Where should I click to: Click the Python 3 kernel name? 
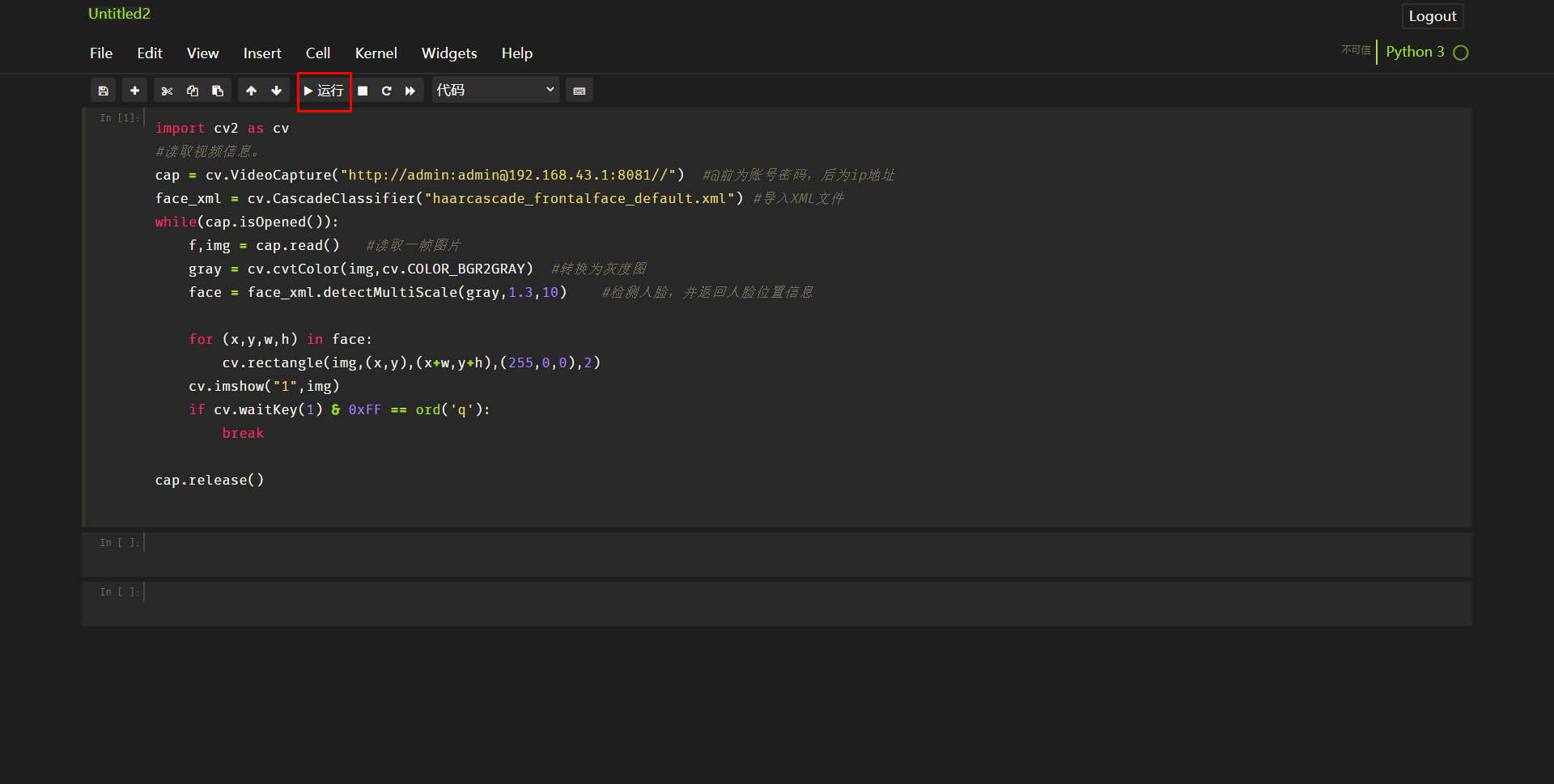pyautogui.click(x=1415, y=52)
